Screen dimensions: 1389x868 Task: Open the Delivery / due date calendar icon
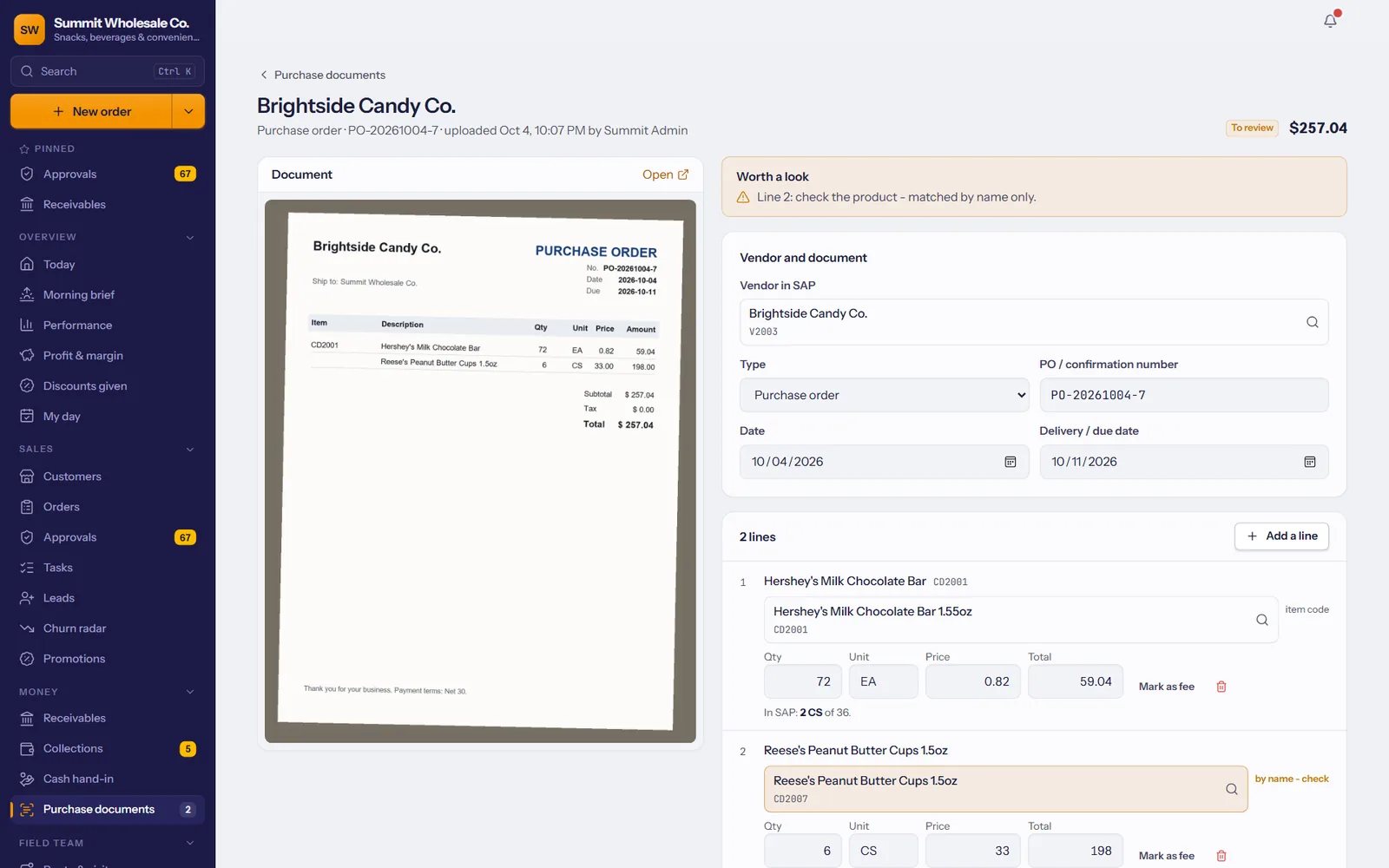click(x=1310, y=462)
